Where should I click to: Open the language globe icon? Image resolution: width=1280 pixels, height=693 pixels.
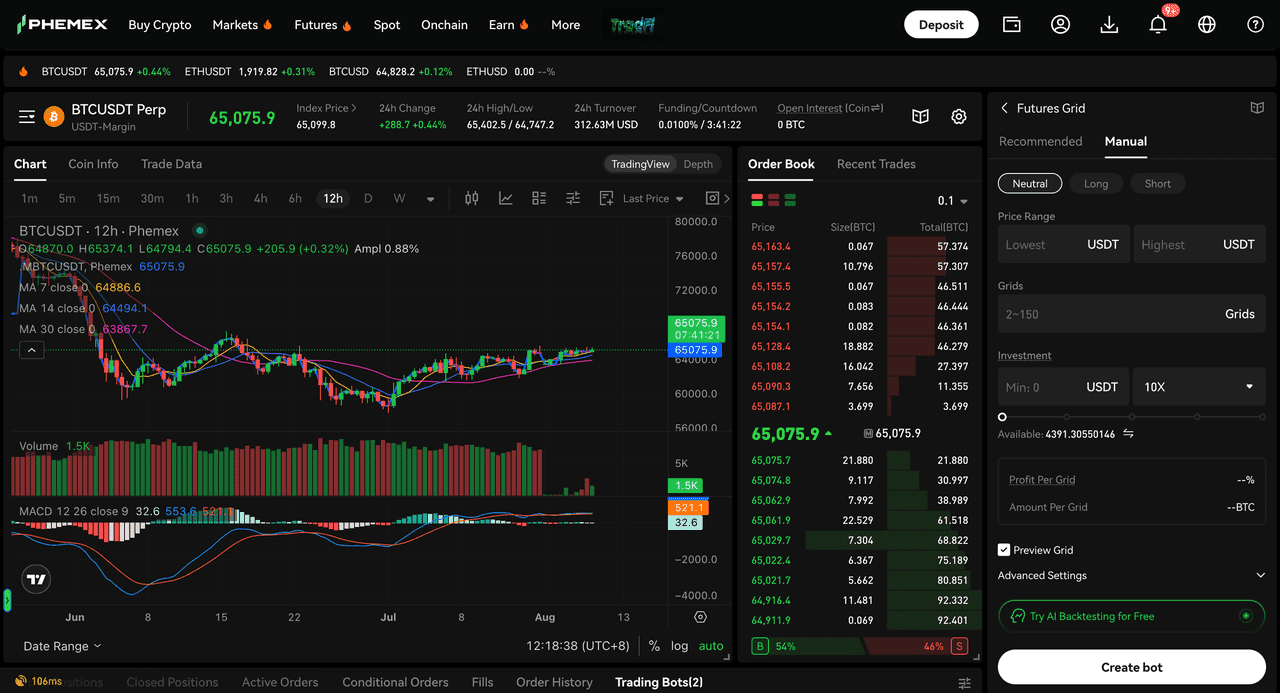coord(1207,25)
